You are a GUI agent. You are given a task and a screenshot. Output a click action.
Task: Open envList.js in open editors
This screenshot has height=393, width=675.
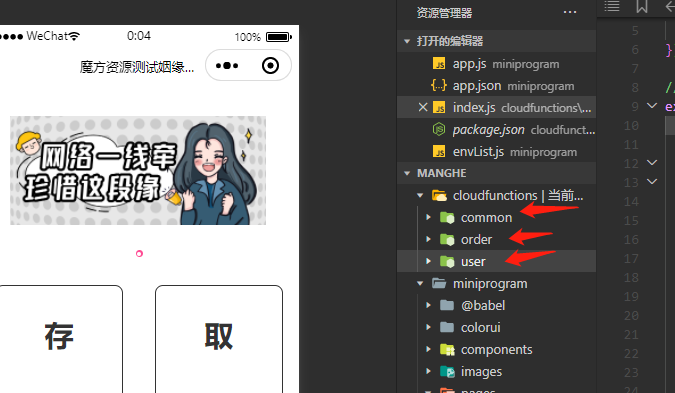point(496,152)
